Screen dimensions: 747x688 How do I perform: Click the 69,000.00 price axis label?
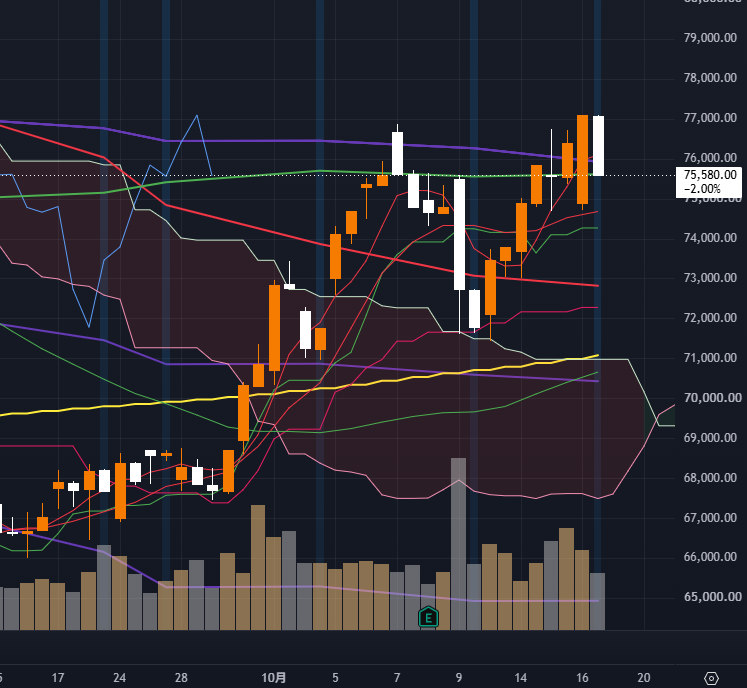(x=712, y=438)
